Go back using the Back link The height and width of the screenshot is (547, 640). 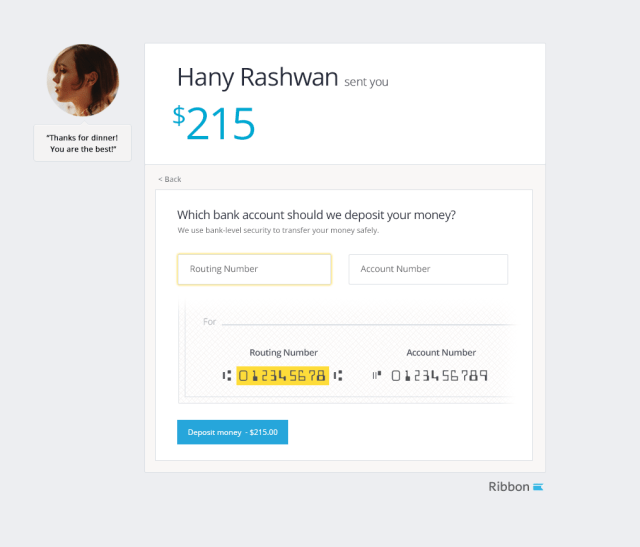[169, 179]
